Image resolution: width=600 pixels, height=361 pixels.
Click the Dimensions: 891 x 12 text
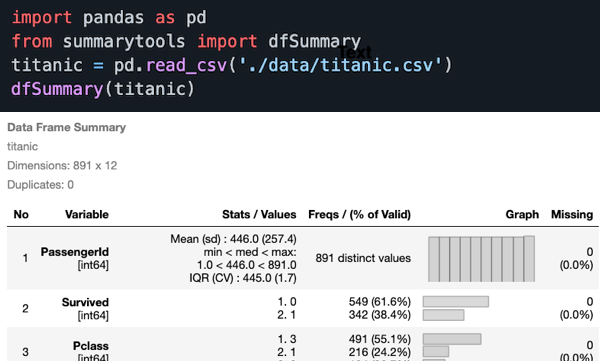coord(62,166)
